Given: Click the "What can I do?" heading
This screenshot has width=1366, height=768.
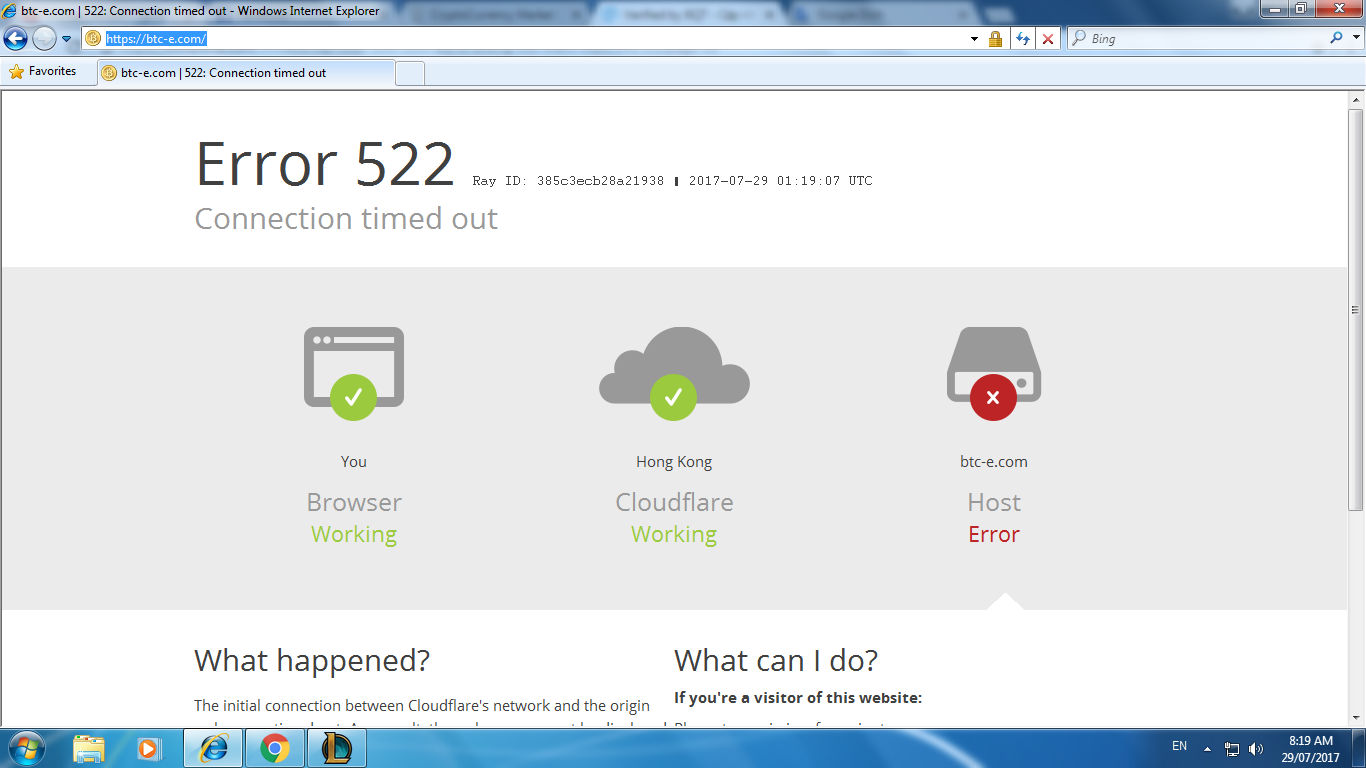Looking at the screenshot, I should click(x=776, y=661).
